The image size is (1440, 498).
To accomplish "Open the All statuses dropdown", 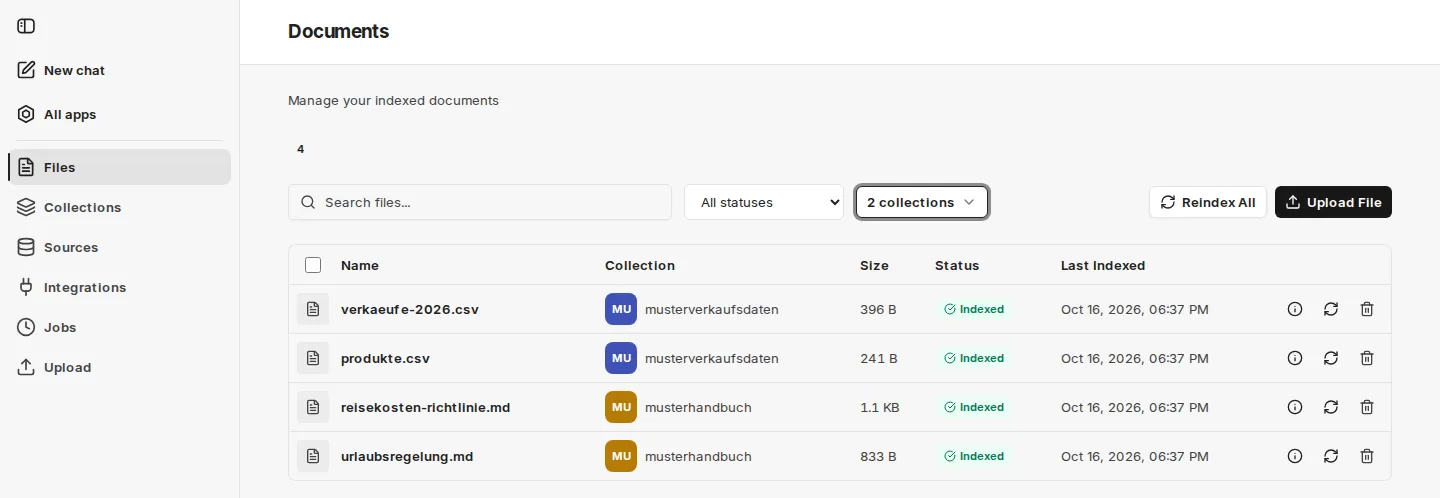I will [764, 202].
